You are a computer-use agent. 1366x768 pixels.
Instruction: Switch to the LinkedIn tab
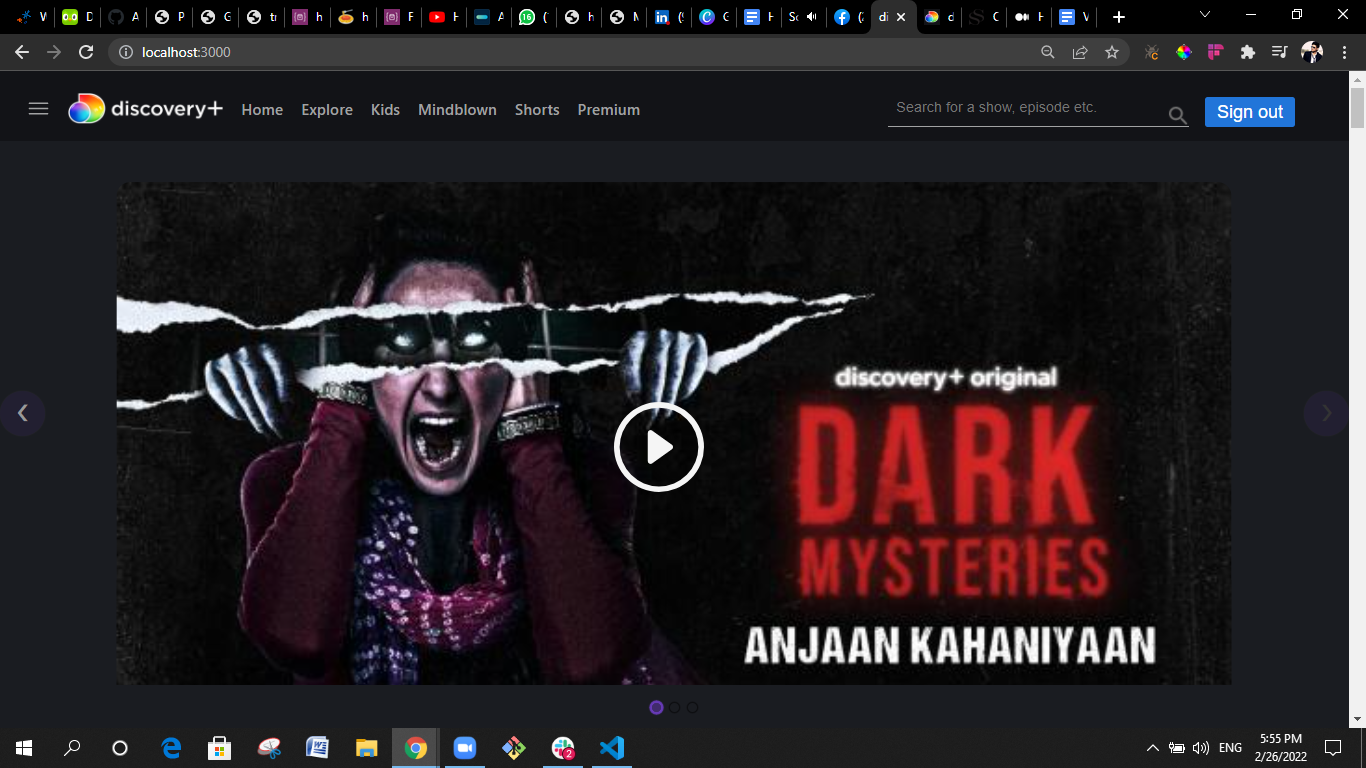coord(669,17)
